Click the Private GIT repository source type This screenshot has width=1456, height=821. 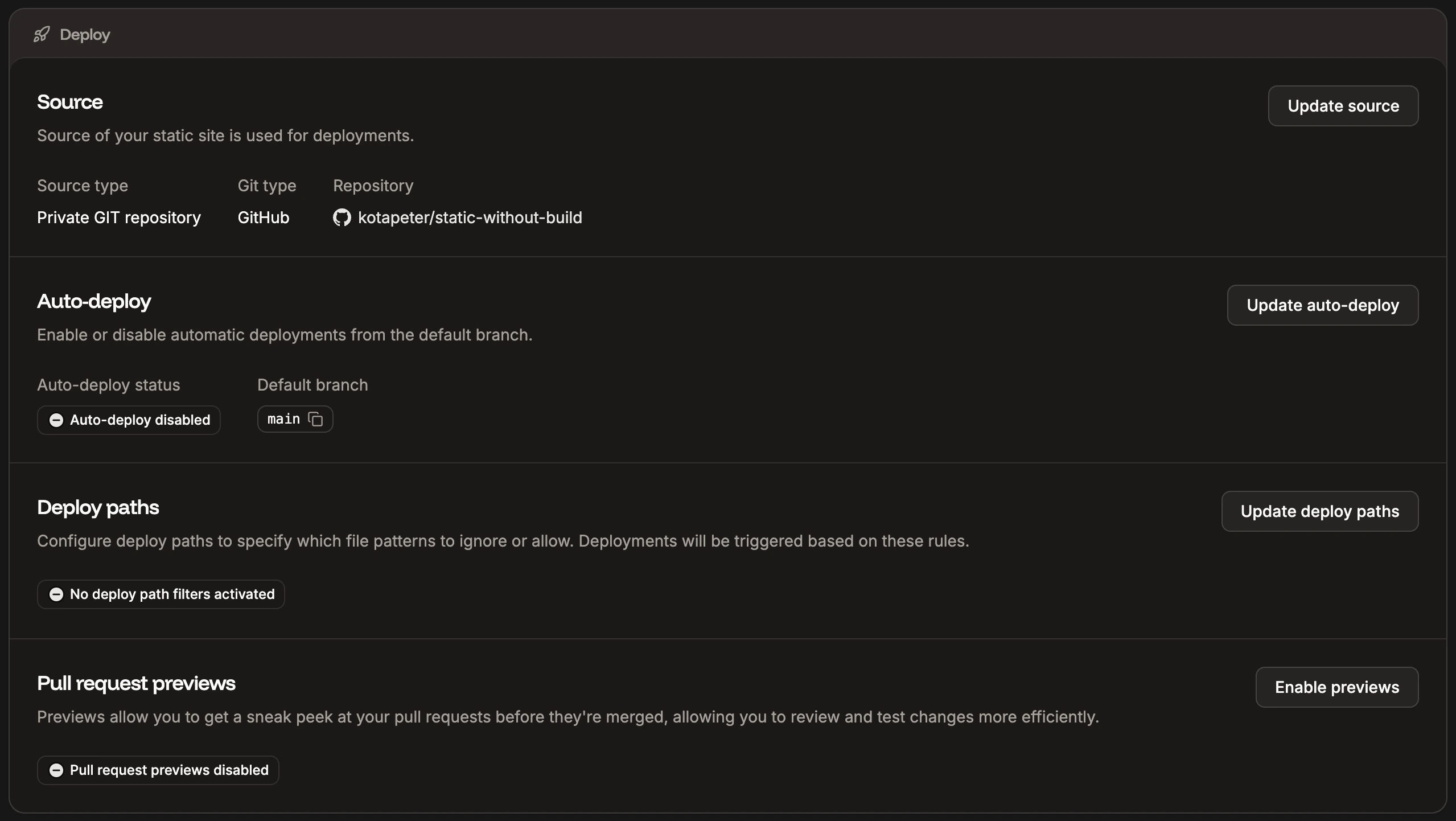(119, 217)
